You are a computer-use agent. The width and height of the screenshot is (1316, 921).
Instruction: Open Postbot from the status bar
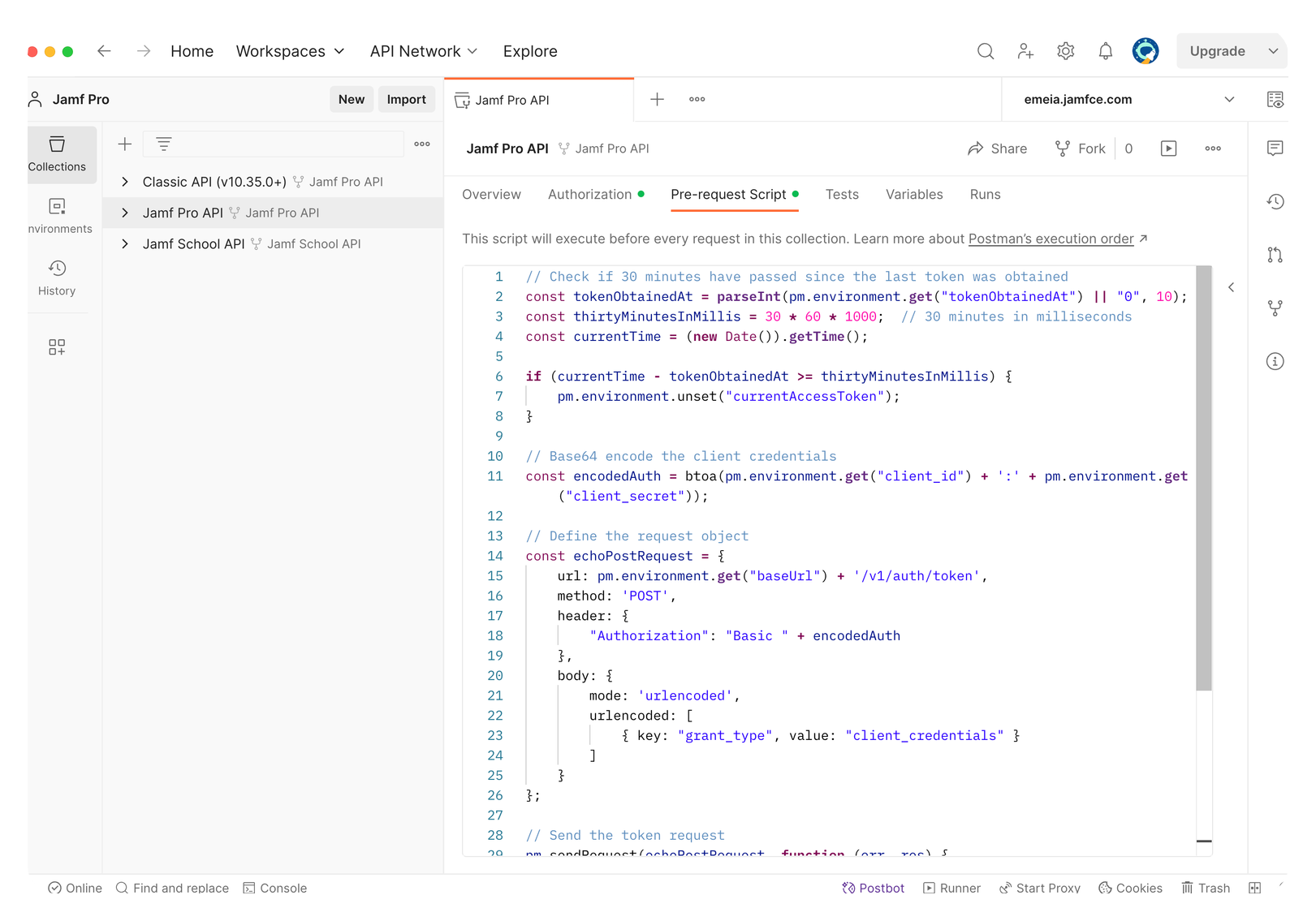[x=874, y=888]
